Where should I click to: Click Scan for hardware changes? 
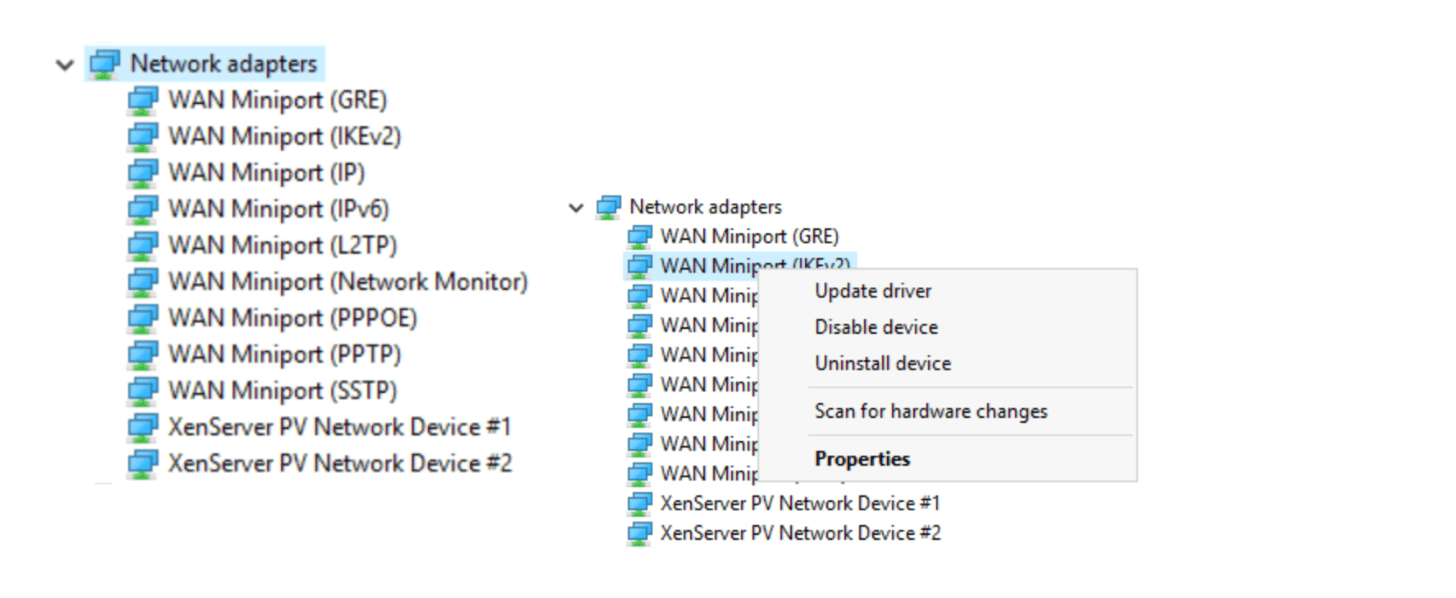[x=930, y=411]
